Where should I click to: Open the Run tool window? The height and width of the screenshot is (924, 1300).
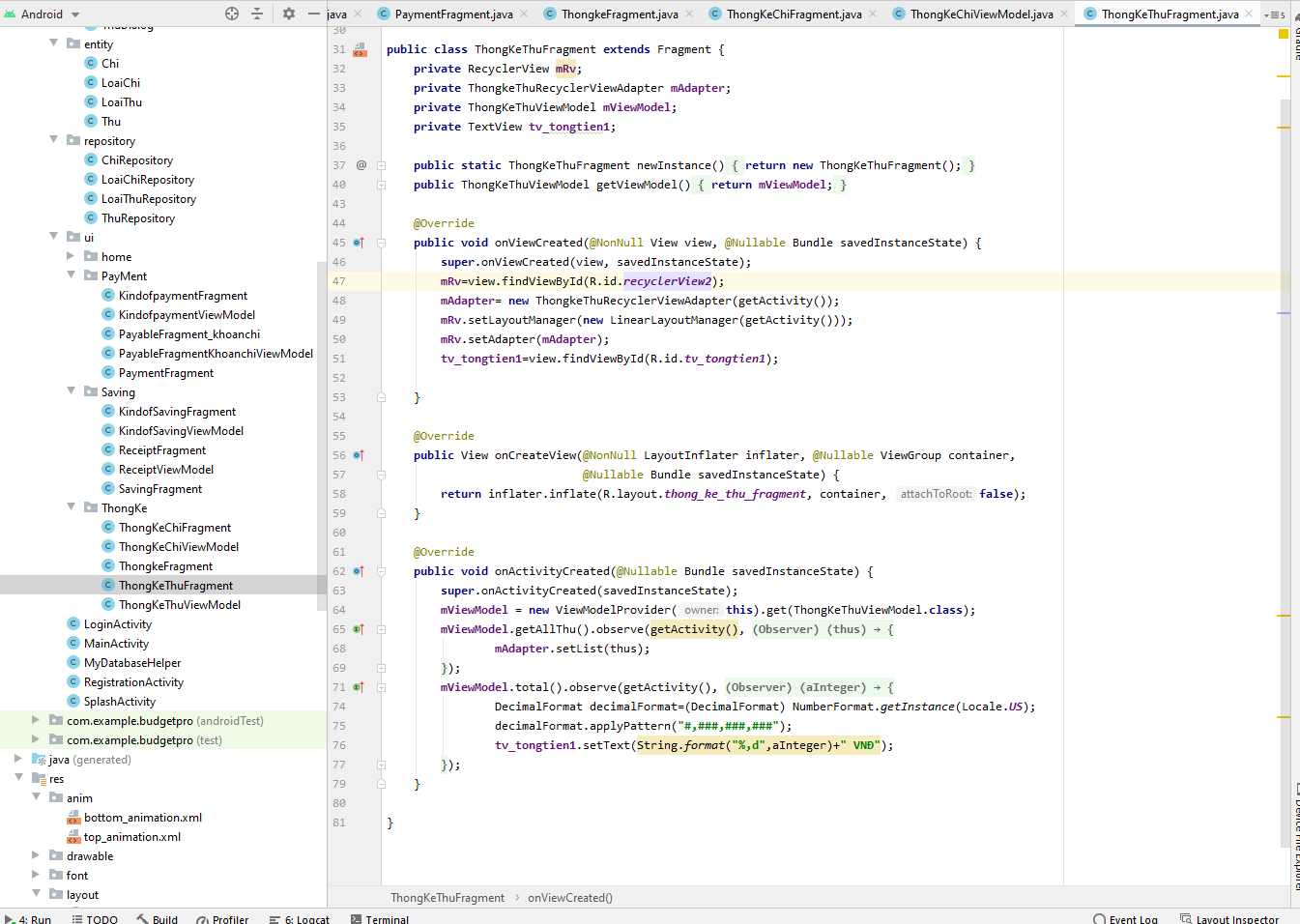[x=28, y=919]
